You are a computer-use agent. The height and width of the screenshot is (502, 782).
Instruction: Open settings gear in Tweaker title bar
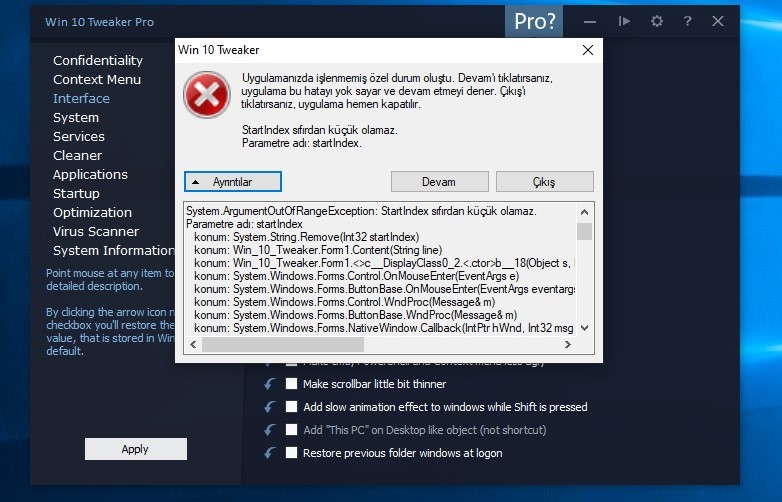[657, 21]
